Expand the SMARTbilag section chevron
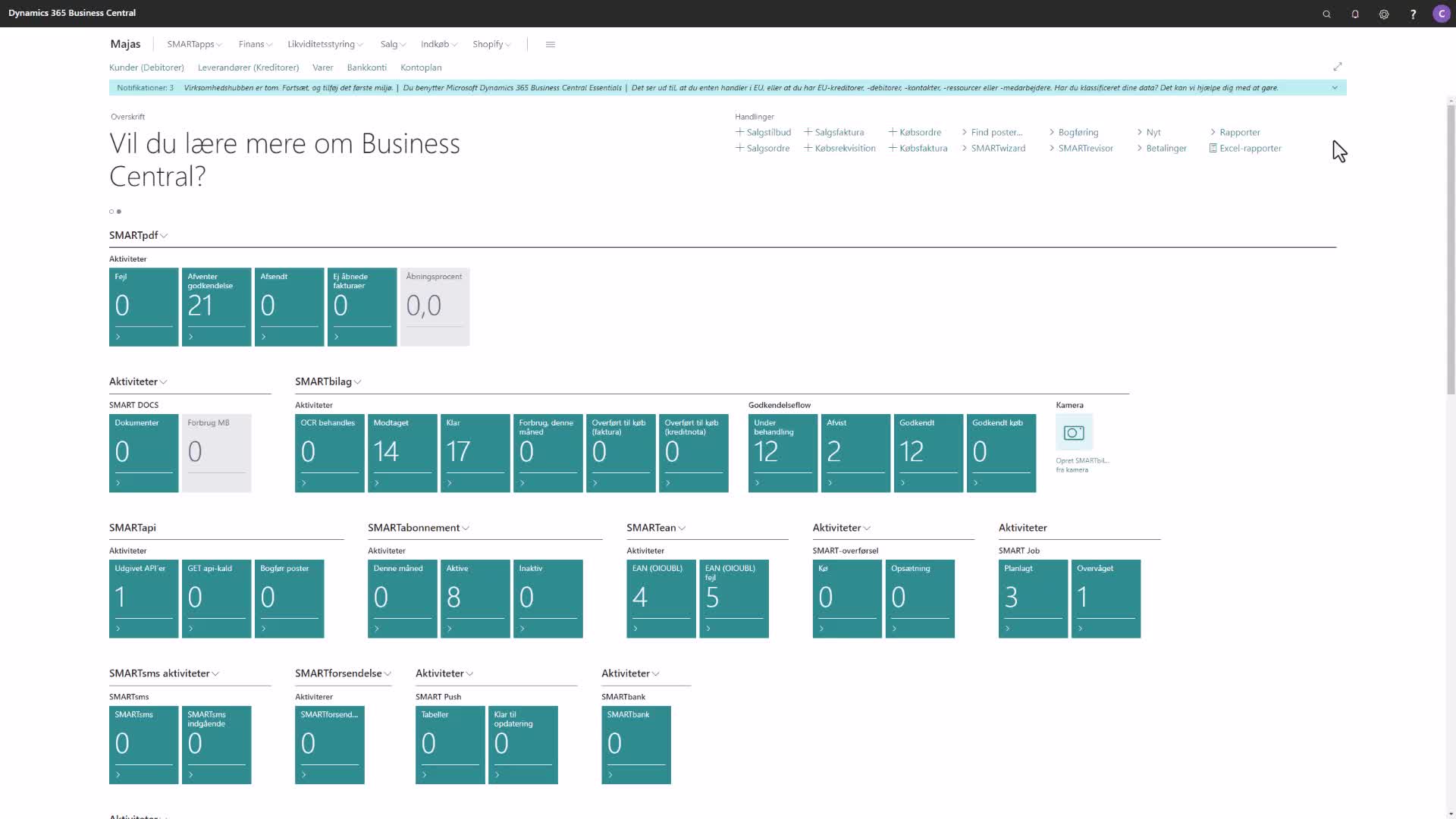The width and height of the screenshot is (1456, 819). pyautogui.click(x=358, y=382)
